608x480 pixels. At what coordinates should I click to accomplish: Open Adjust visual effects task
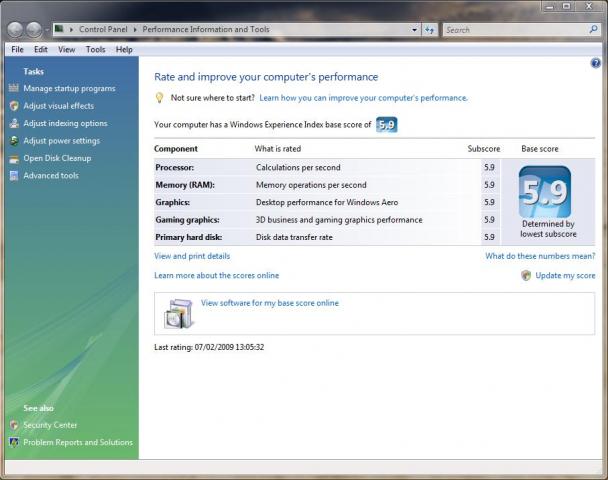[x=59, y=106]
